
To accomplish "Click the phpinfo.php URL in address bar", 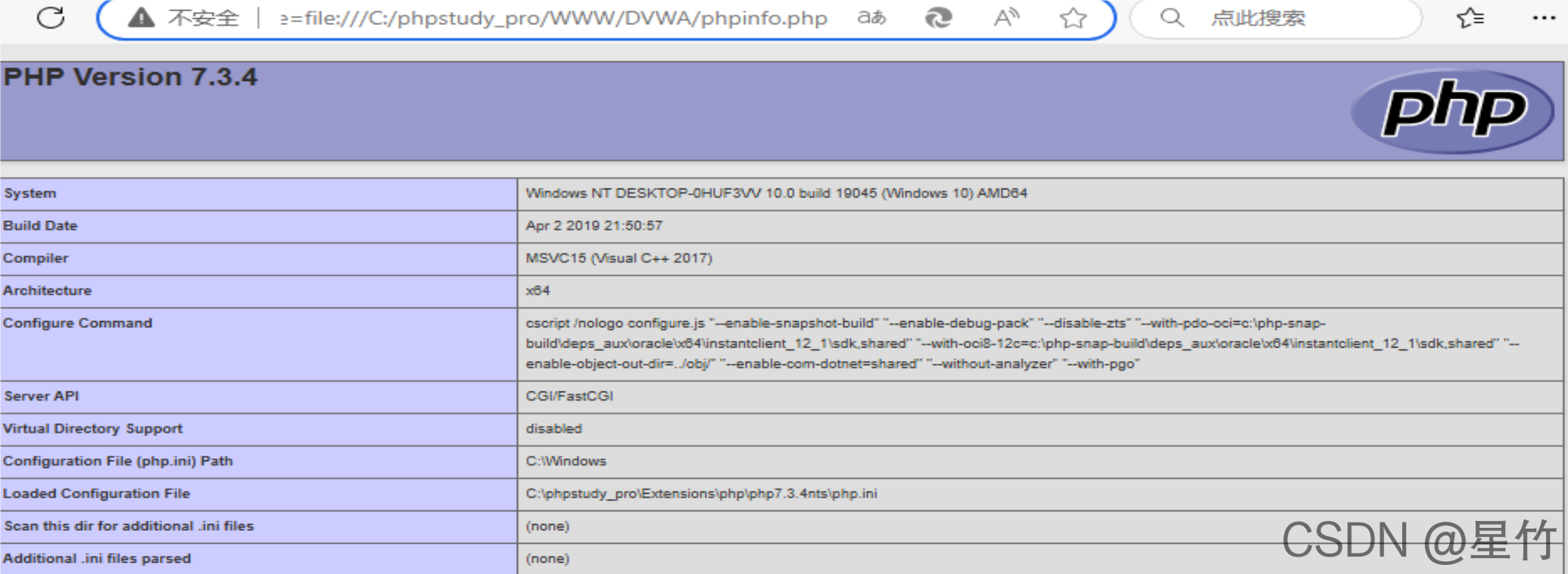I will click(553, 18).
